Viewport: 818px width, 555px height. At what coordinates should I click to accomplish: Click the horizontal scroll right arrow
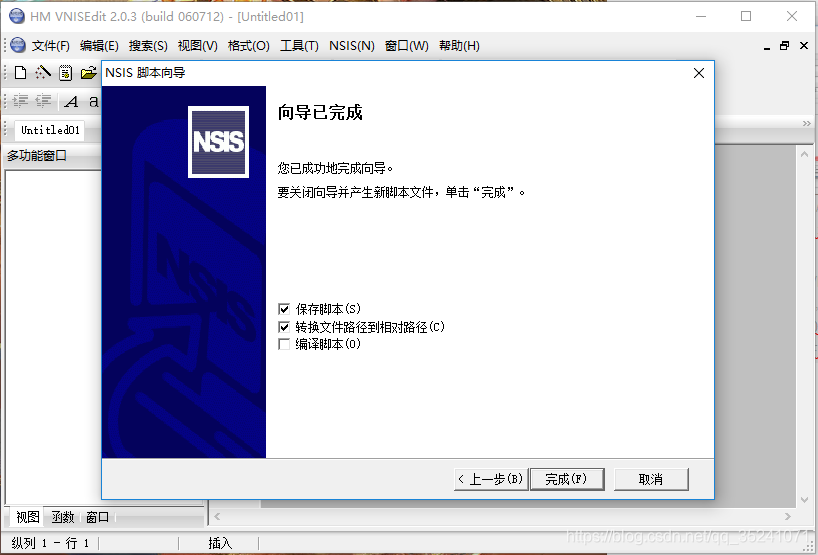(788, 516)
